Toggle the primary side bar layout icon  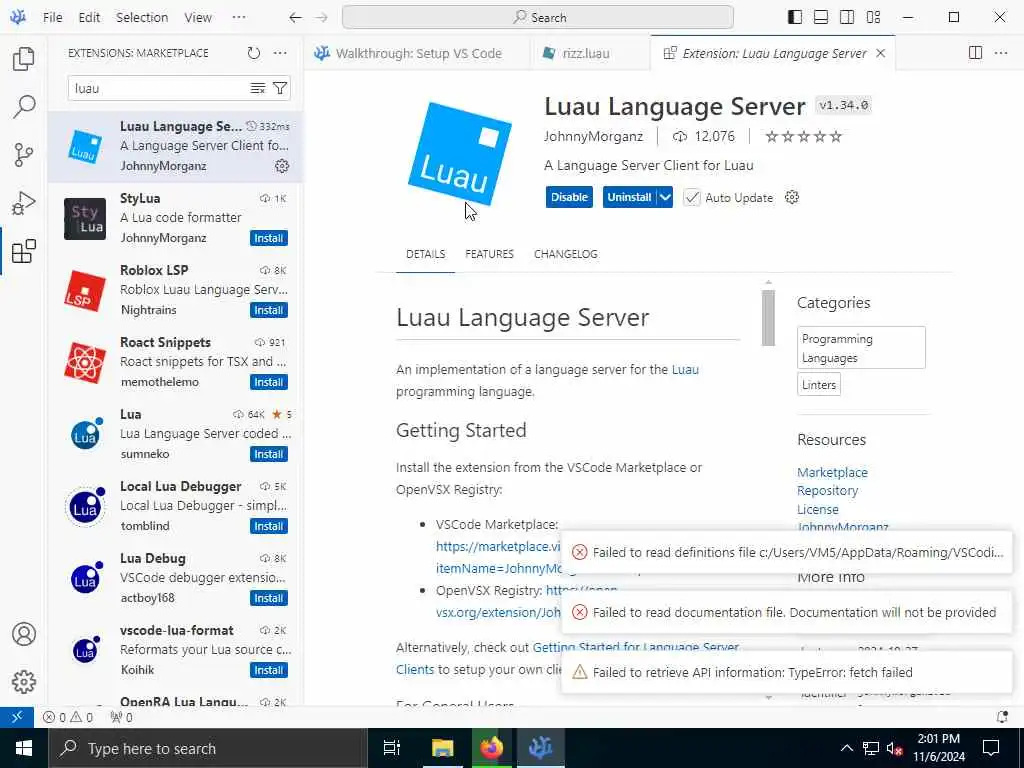(795, 18)
